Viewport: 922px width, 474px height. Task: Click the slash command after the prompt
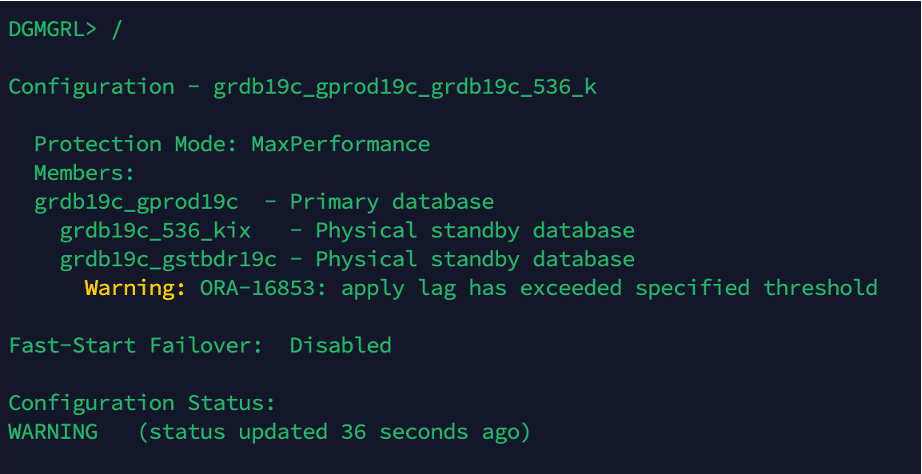pos(117,29)
